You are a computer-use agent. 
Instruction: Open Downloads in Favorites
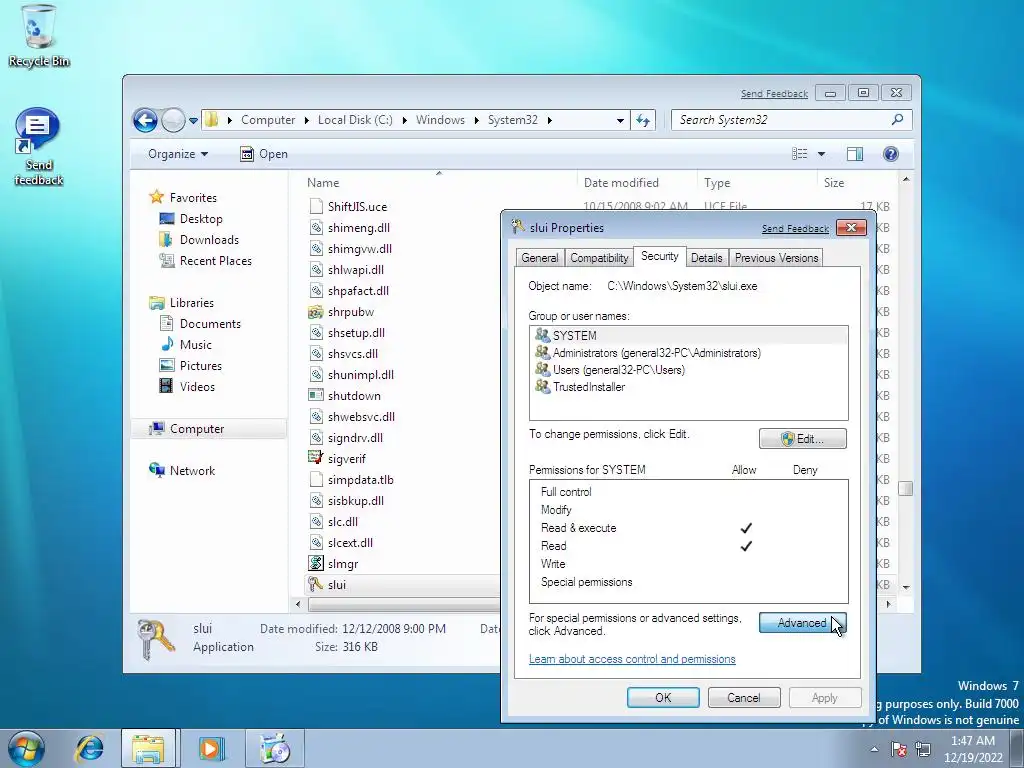pos(199,240)
